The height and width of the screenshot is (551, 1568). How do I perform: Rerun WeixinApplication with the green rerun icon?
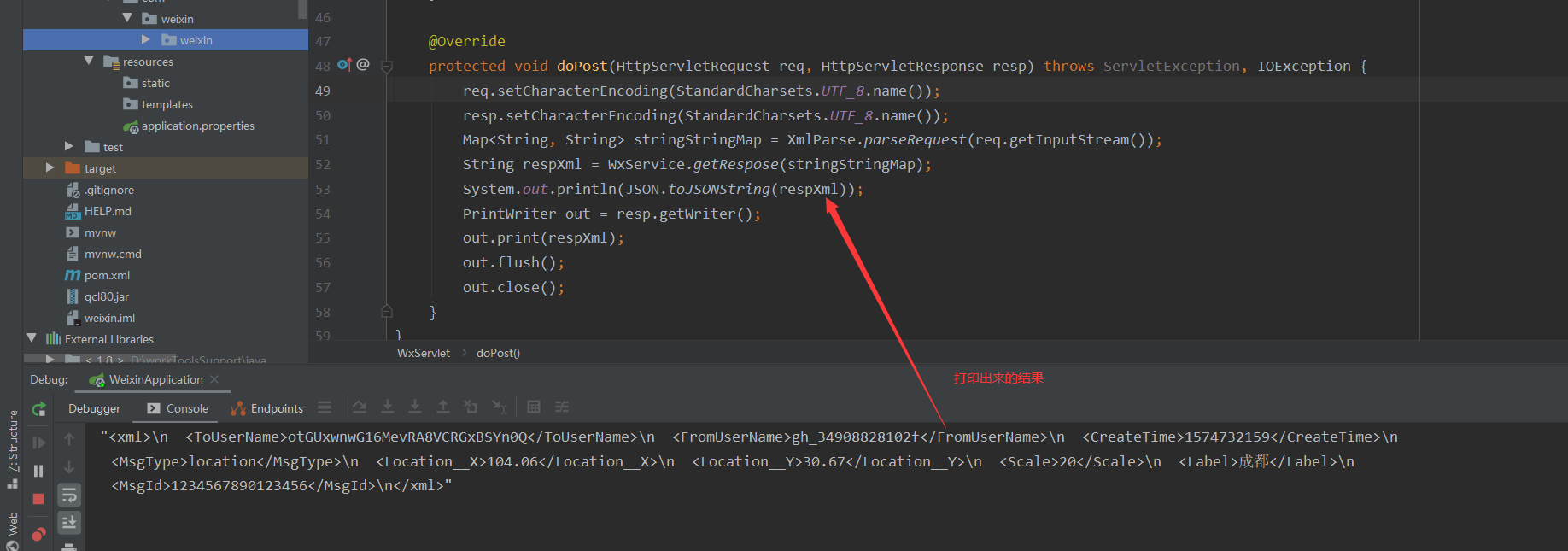[38, 409]
